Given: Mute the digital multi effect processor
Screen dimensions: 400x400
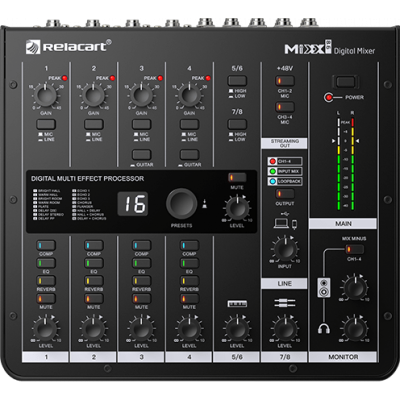Looking at the screenshot, I should pyautogui.click(x=237, y=178).
